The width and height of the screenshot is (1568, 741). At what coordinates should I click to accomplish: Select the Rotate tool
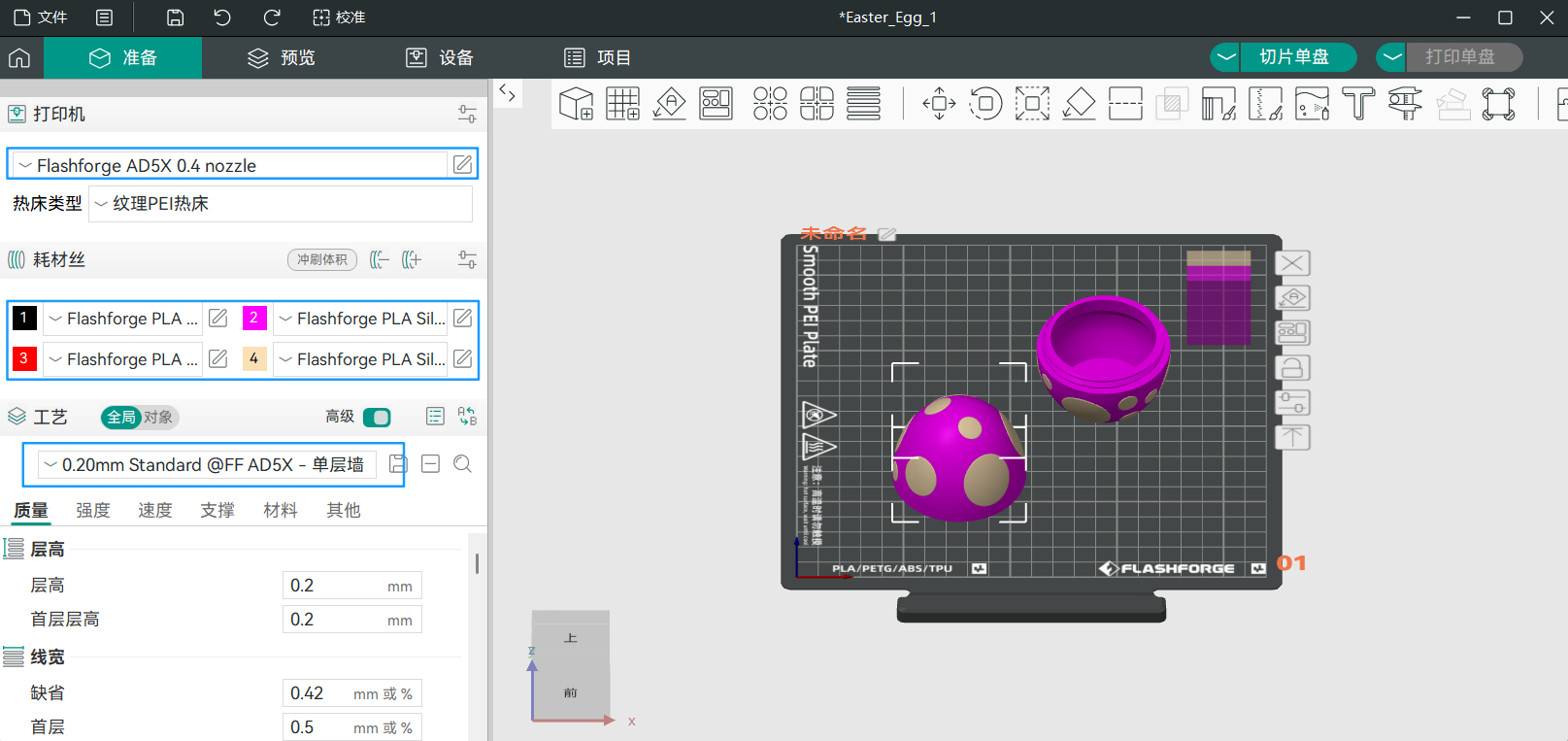985,103
